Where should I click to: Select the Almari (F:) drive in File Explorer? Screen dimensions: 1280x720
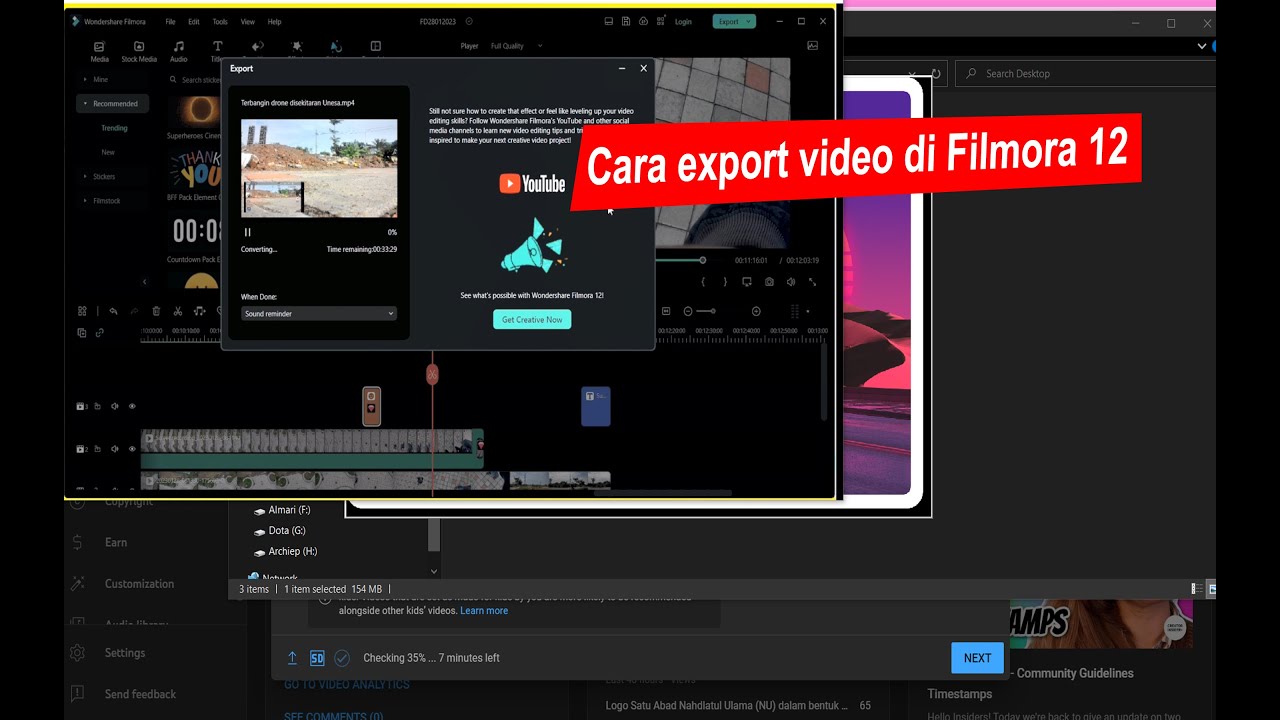click(289, 510)
